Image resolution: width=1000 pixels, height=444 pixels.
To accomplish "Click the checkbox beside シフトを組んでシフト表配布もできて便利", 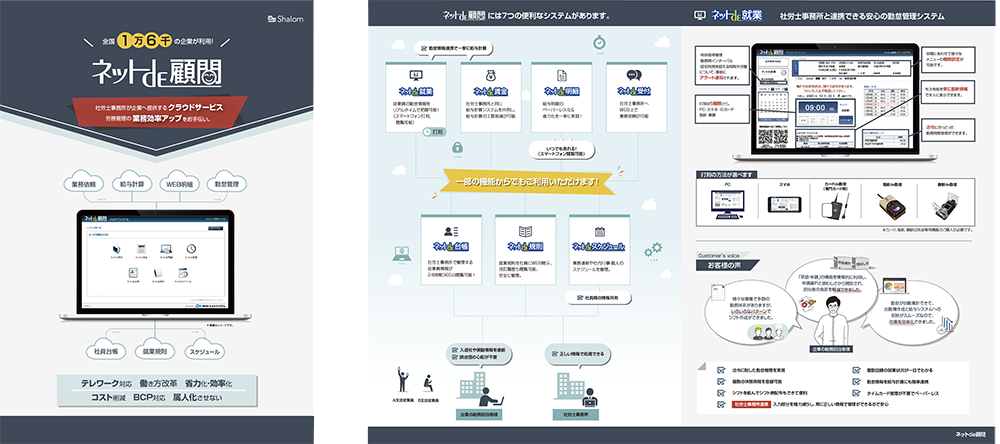I will (721, 393).
